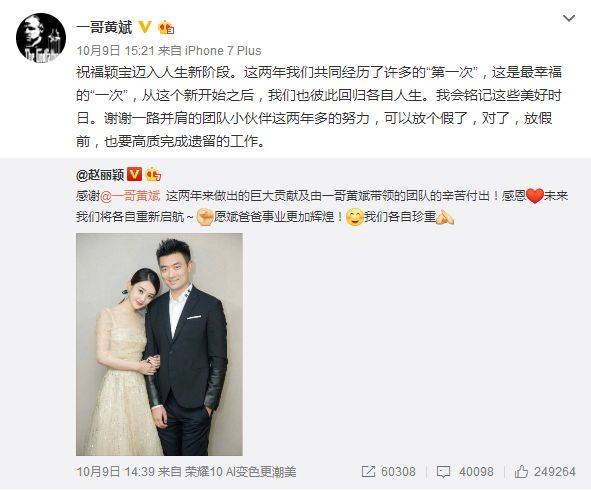The height and width of the screenshot is (491, 591).
Task: Open the @一哥黄斌 mention in reposted text
Action: click(x=130, y=196)
